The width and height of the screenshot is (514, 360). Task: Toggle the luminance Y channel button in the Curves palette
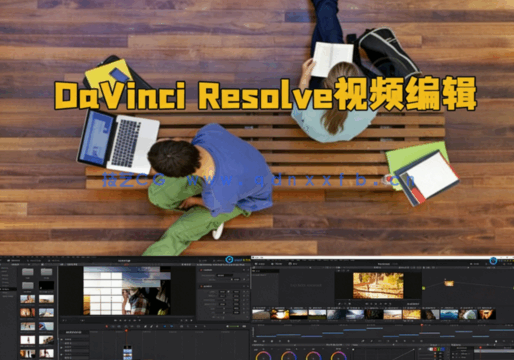tap(431, 349)
